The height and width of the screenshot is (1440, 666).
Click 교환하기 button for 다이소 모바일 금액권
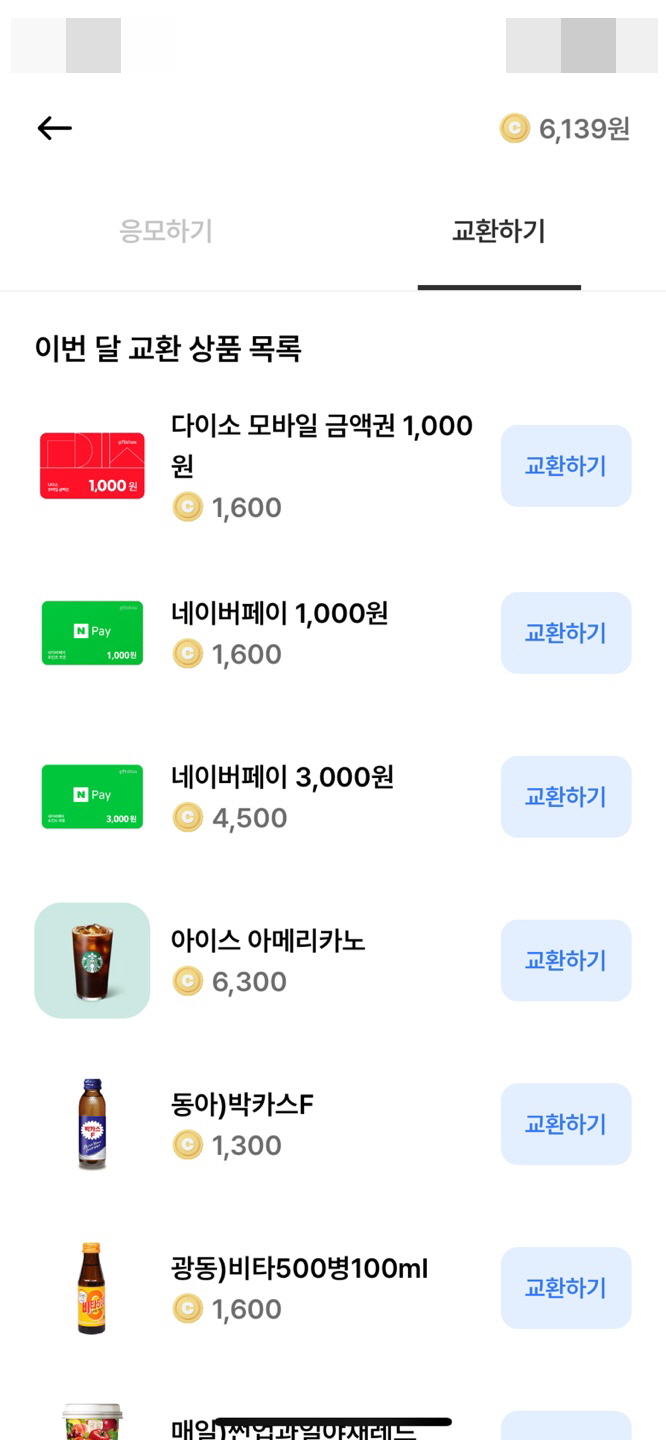566,466
